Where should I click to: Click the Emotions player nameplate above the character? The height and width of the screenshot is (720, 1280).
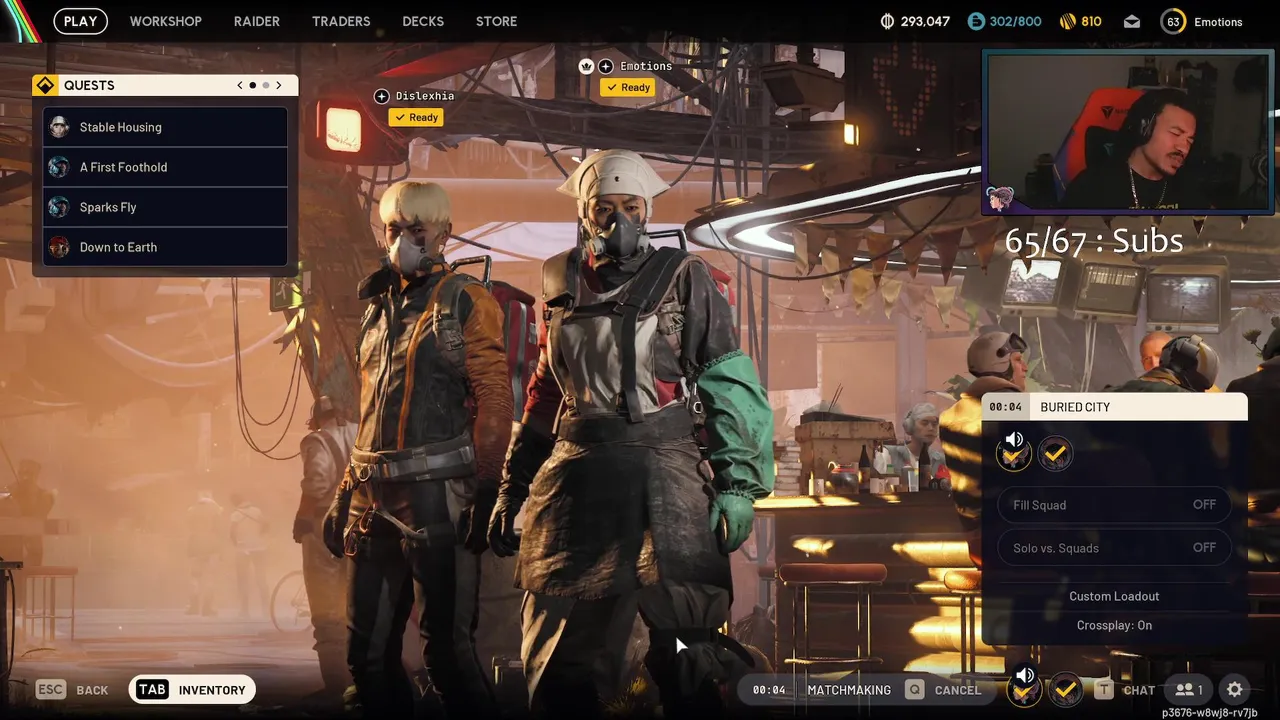pyautogui.click(x=646, y=66)
